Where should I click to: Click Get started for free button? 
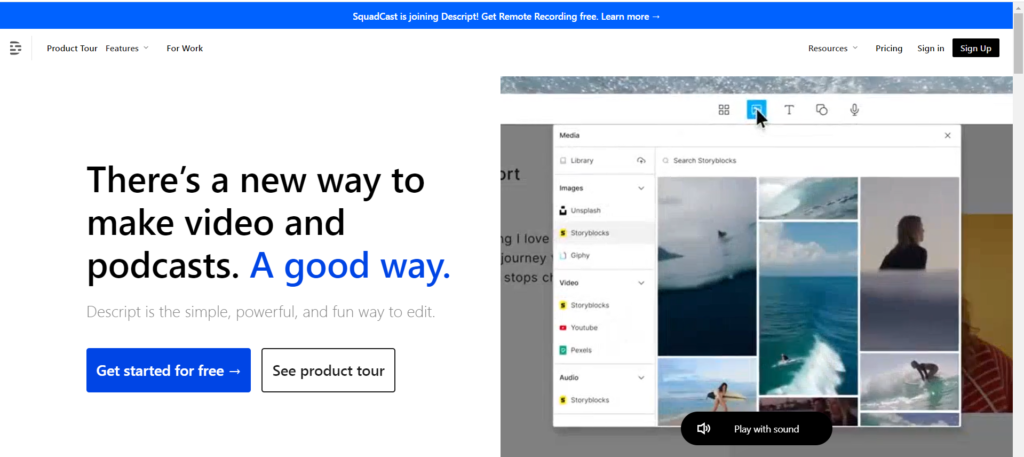pos(168,370)
